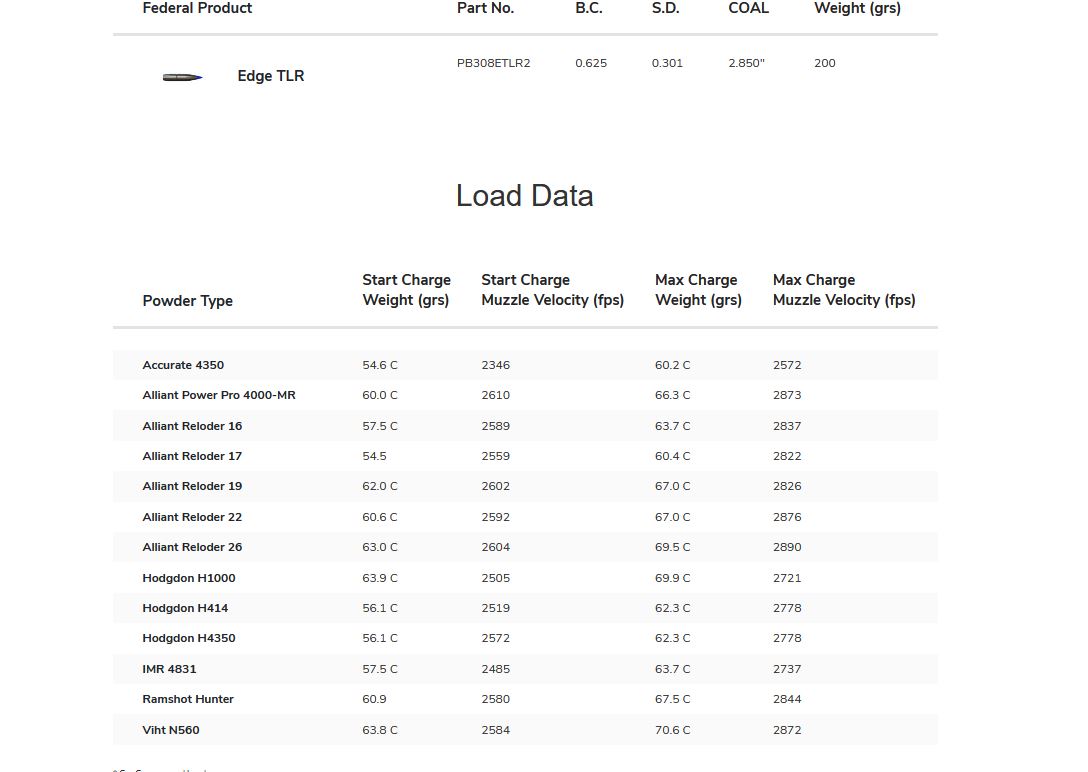Select the Viht N560 row label
The image size is (1088, 772).
pyautogui.click(x=171, y=730)
